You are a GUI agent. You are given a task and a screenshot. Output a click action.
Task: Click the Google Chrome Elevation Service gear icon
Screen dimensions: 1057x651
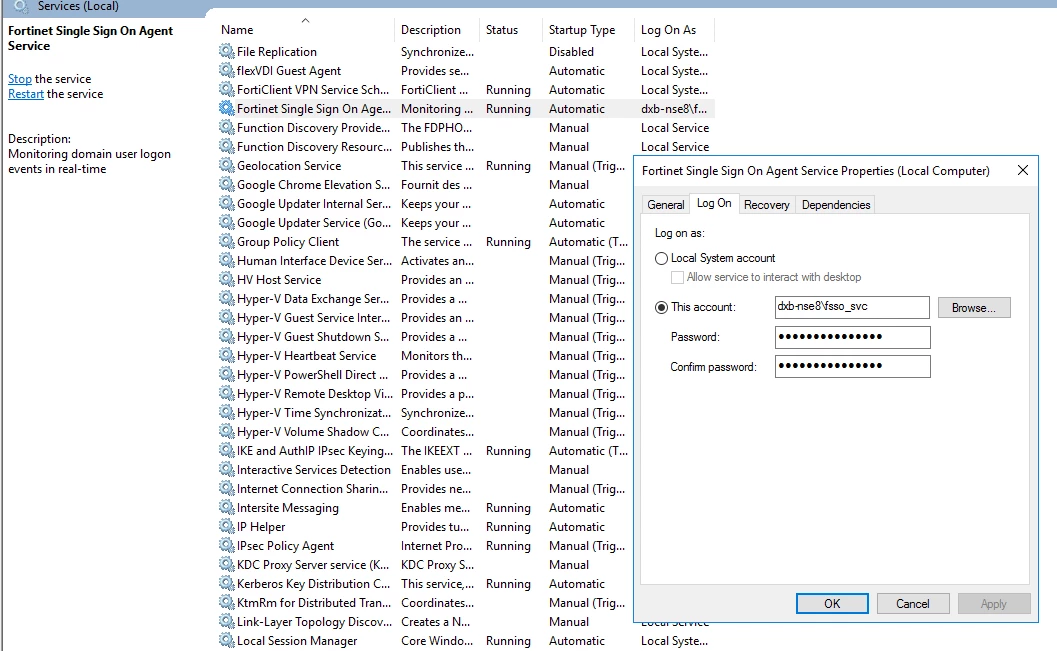(226, 184)
